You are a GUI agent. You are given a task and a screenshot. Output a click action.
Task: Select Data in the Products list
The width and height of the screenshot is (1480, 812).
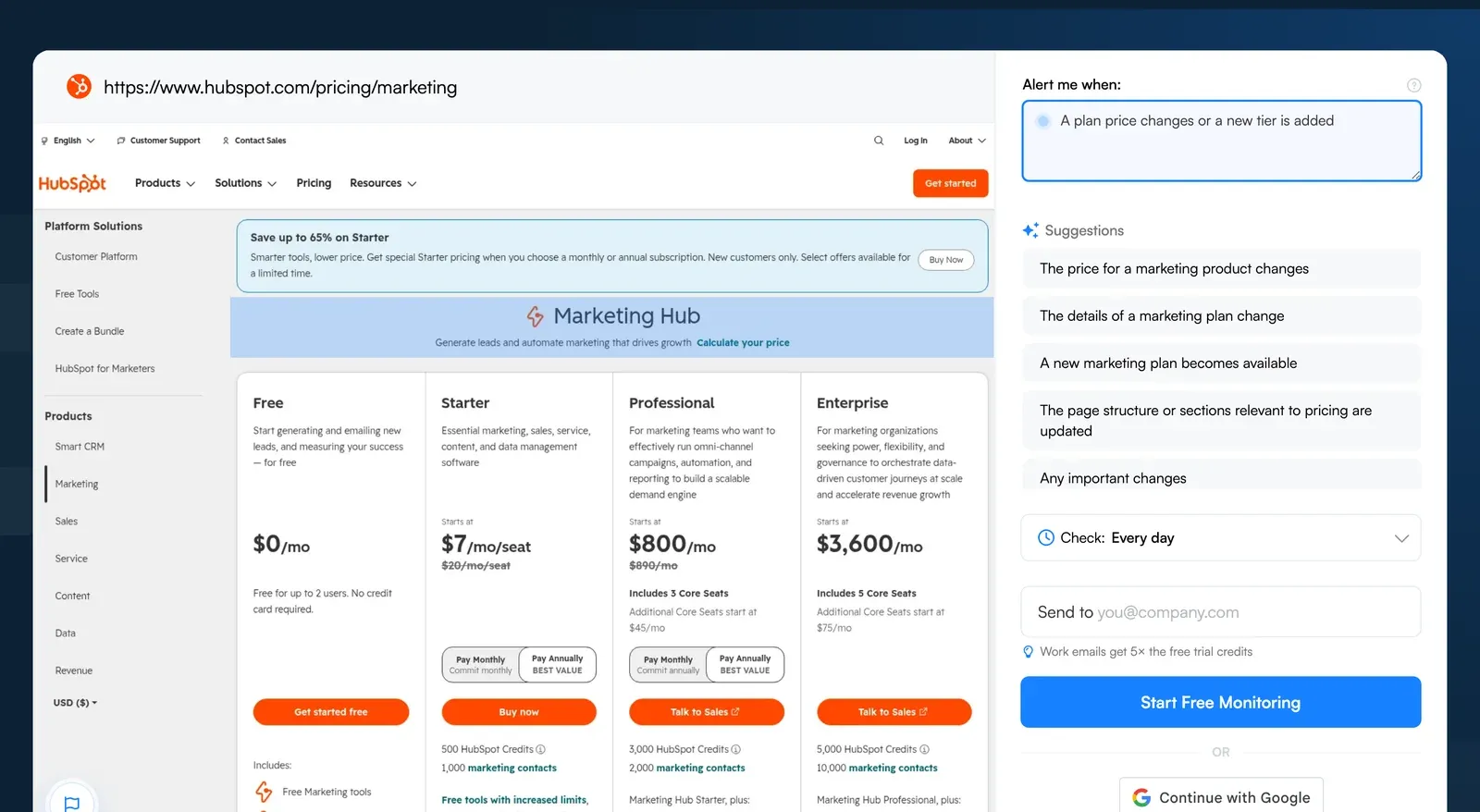pyautogui.click(x=66, y=634)
